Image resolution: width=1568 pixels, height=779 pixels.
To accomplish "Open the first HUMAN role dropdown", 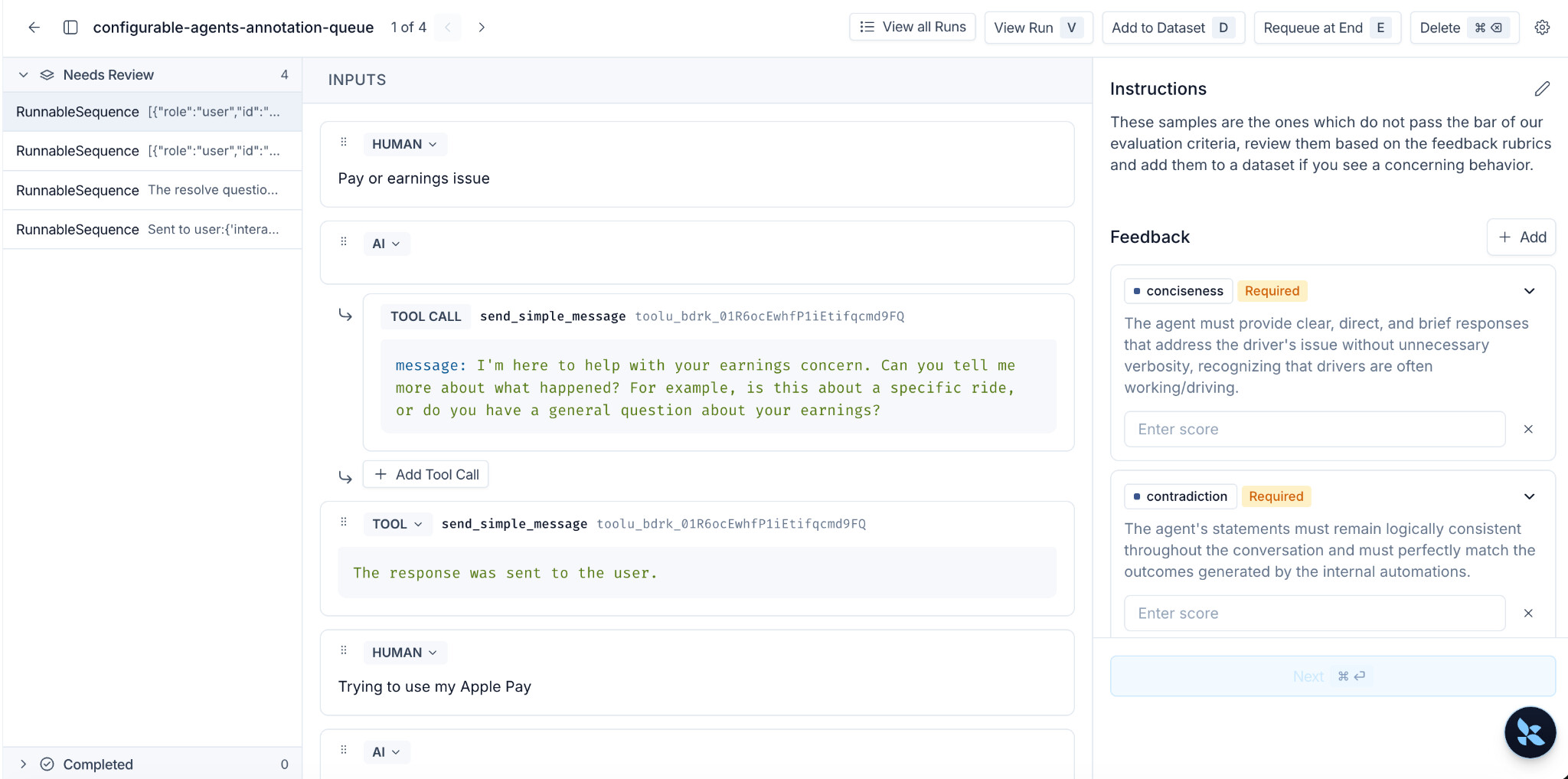I will (404, 144).
